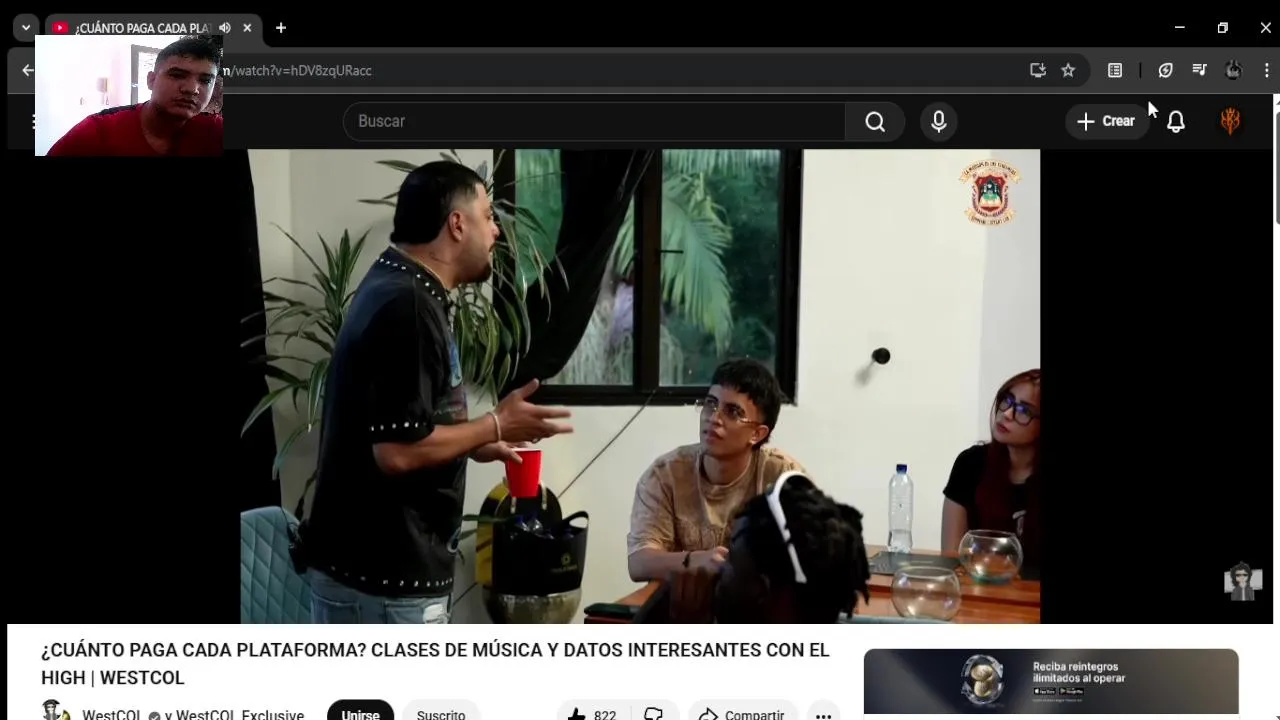
Task: Open the WestCOL channel avatar
Action: coord(56,711)
